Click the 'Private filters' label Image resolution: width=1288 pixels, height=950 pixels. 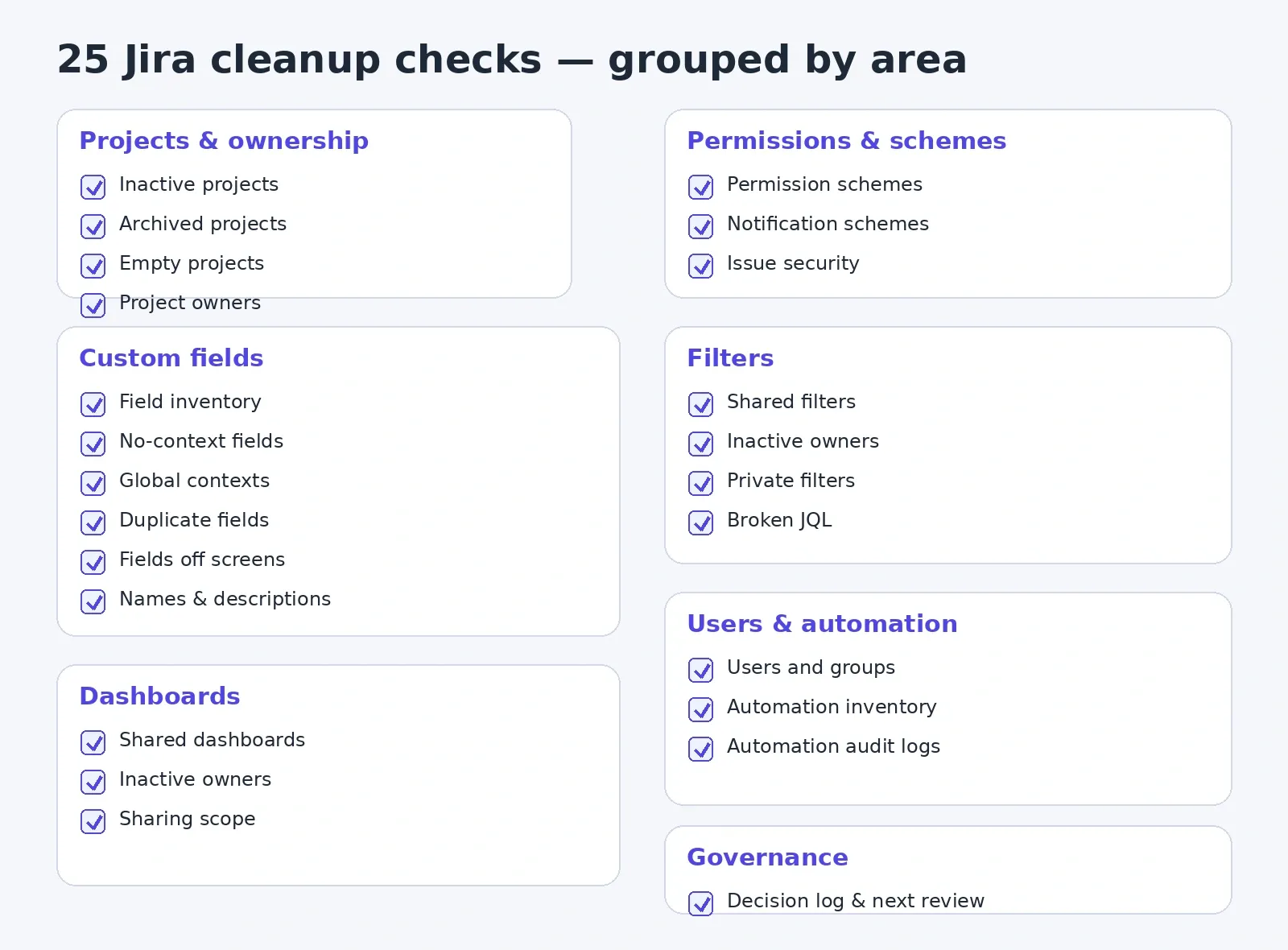click(791, 481)
